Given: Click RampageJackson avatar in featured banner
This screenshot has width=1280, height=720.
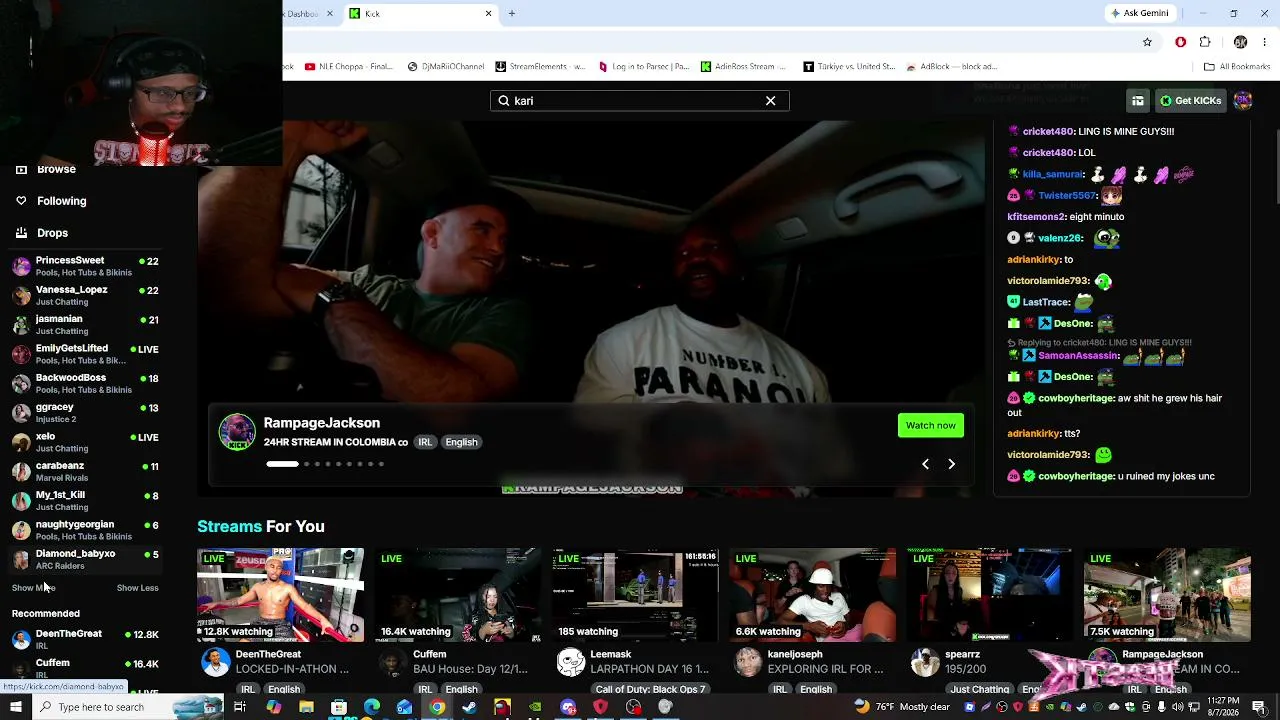Looking at the screenshot, I should [237, 432].
